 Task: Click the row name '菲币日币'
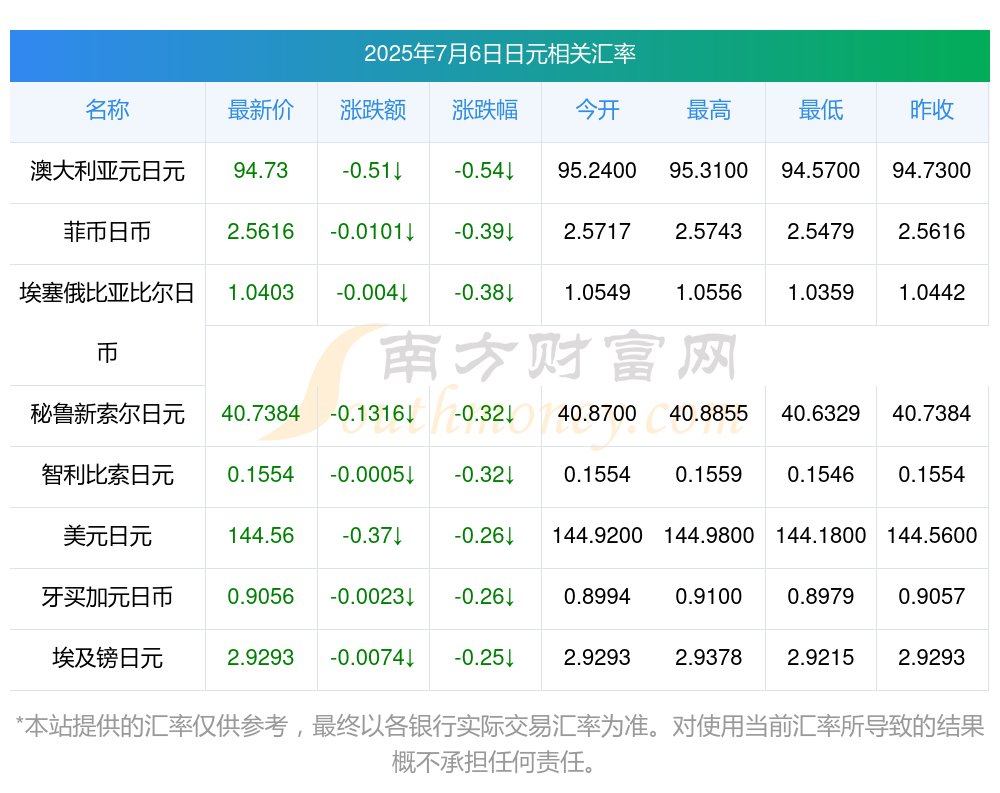point(107,232)
